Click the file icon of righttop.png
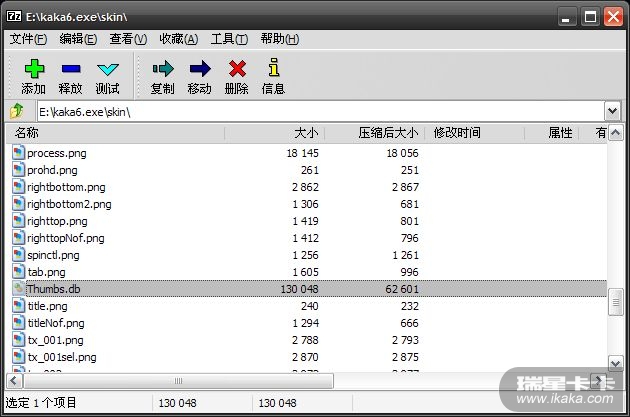This screenshot has width=630, height=417. [18, 221]
